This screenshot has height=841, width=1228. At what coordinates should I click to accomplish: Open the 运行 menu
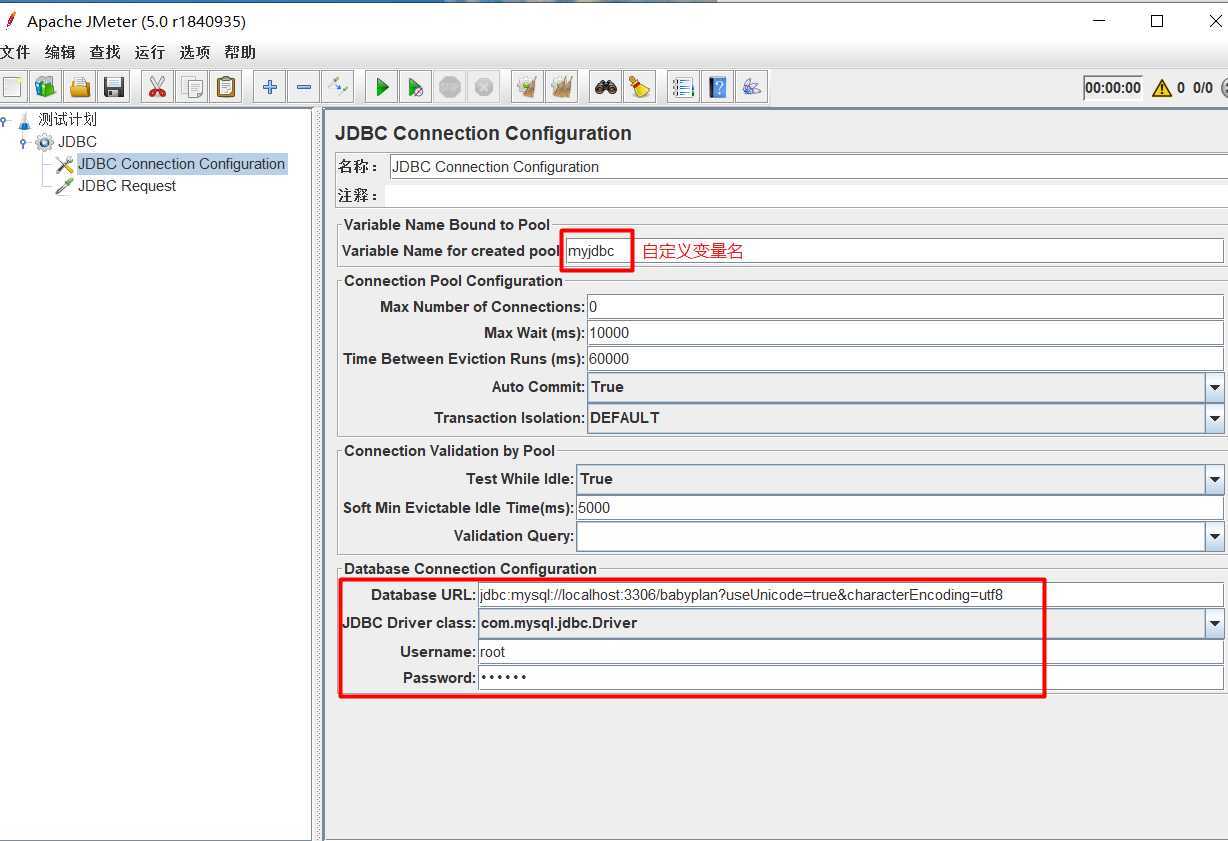coord(150,52)
